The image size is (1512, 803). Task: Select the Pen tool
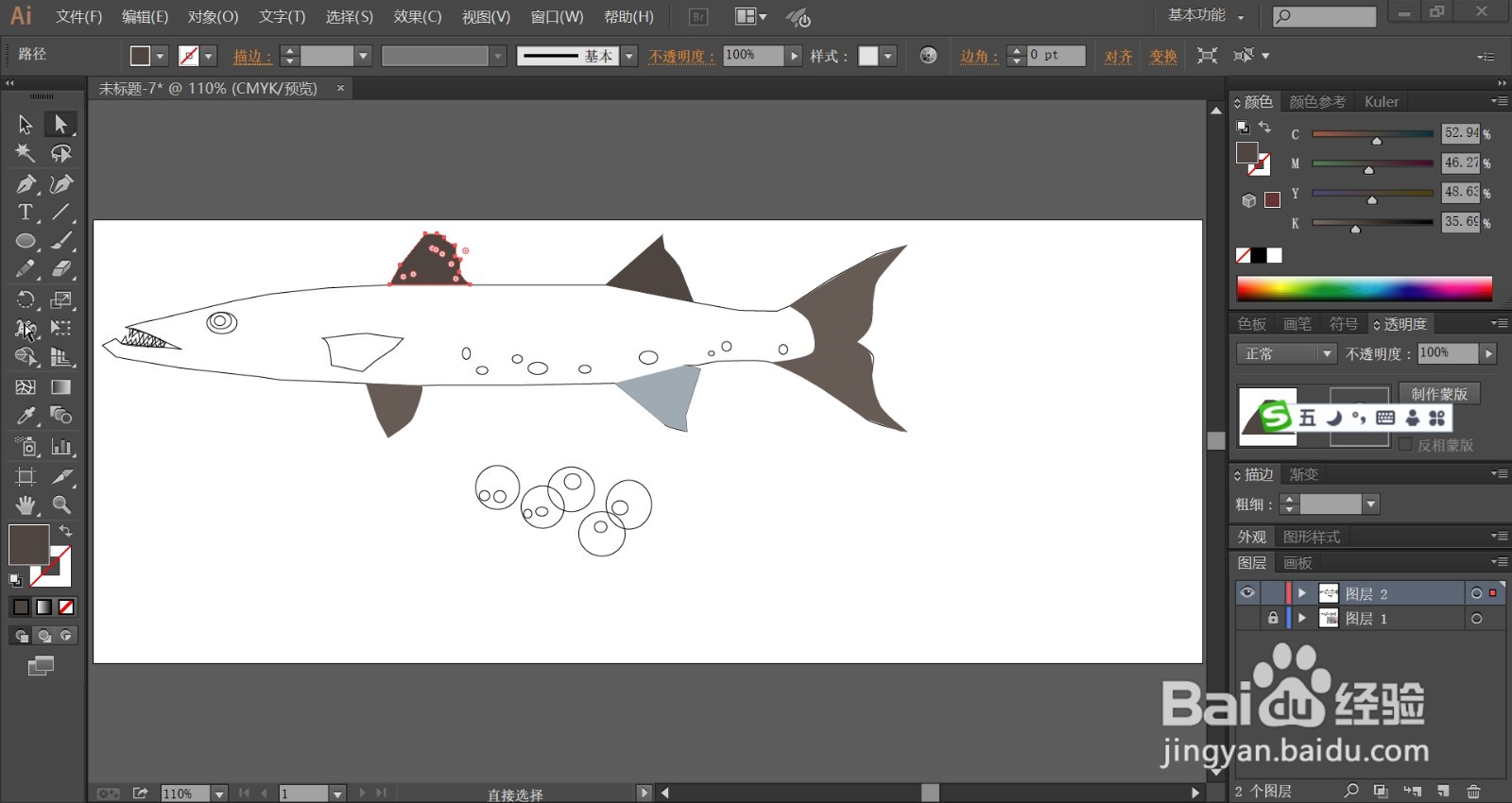[x=26, y=183]
